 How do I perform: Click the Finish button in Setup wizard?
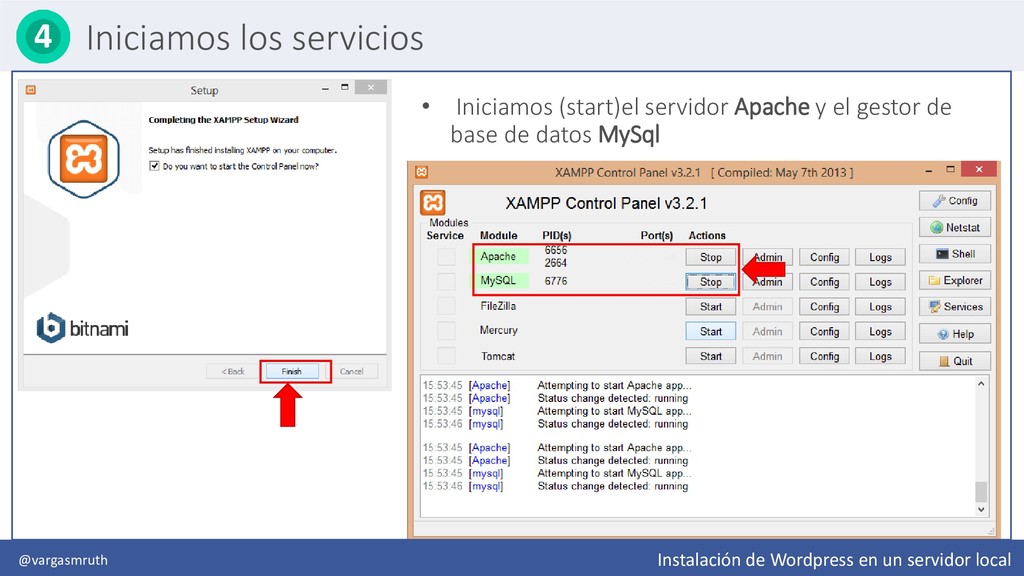coord(292,371)
